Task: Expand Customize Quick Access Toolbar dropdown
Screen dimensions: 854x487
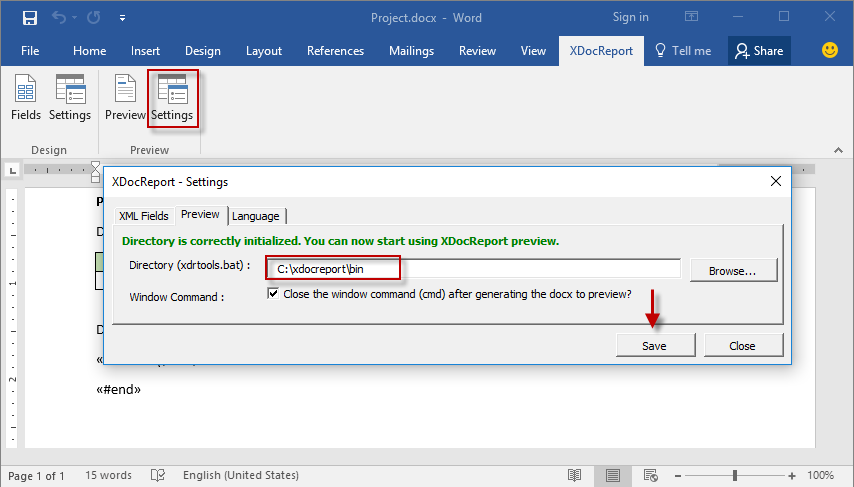Action: pos(122,17)
